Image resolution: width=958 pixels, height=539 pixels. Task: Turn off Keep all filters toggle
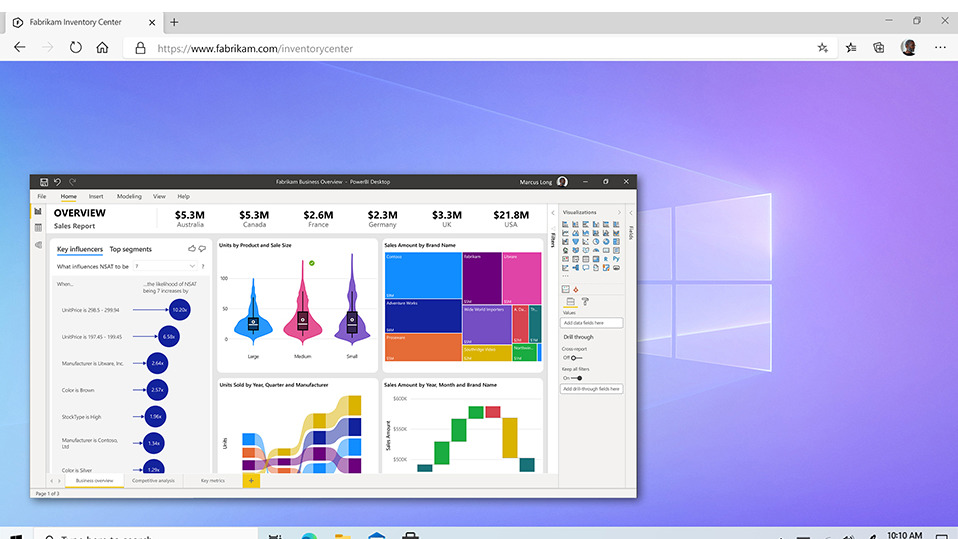(576, 378)
